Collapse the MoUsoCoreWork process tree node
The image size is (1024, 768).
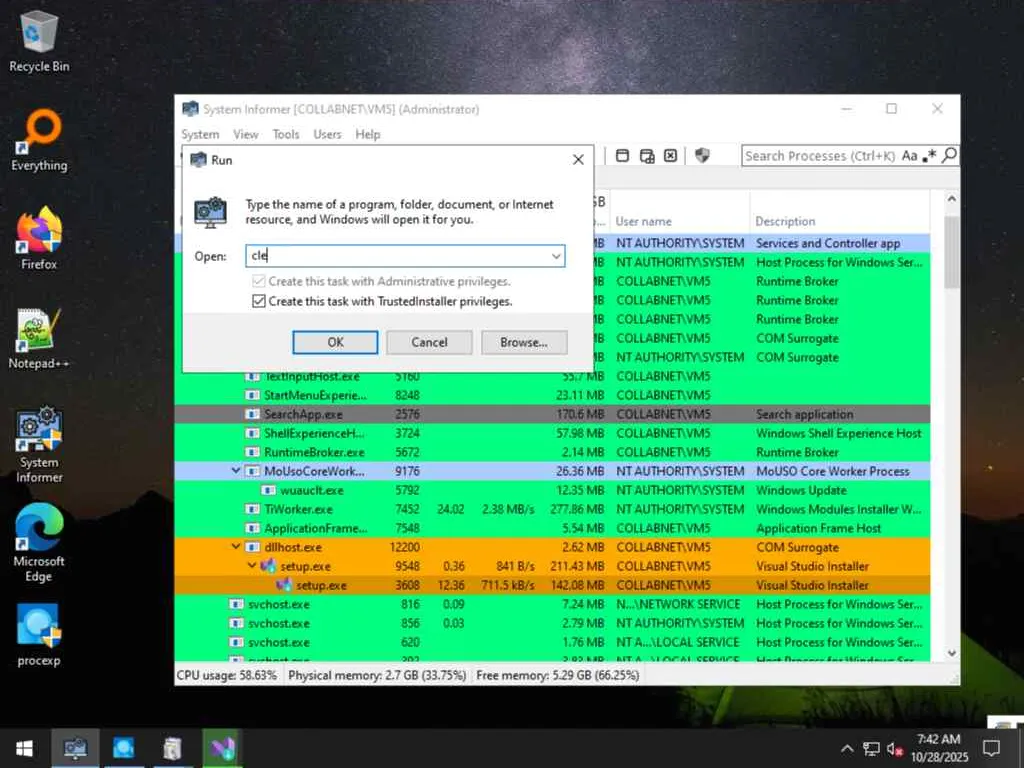(236, 471)
